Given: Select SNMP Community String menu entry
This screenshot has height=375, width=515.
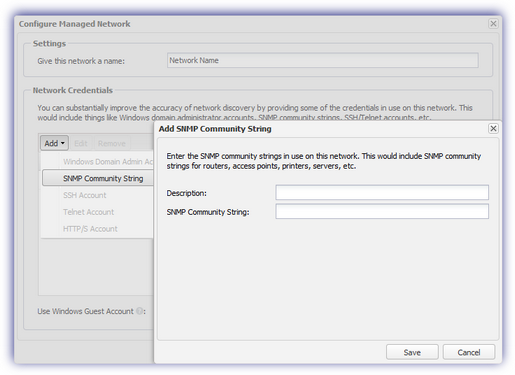Looking at the screenshot, I should point(98,178).
